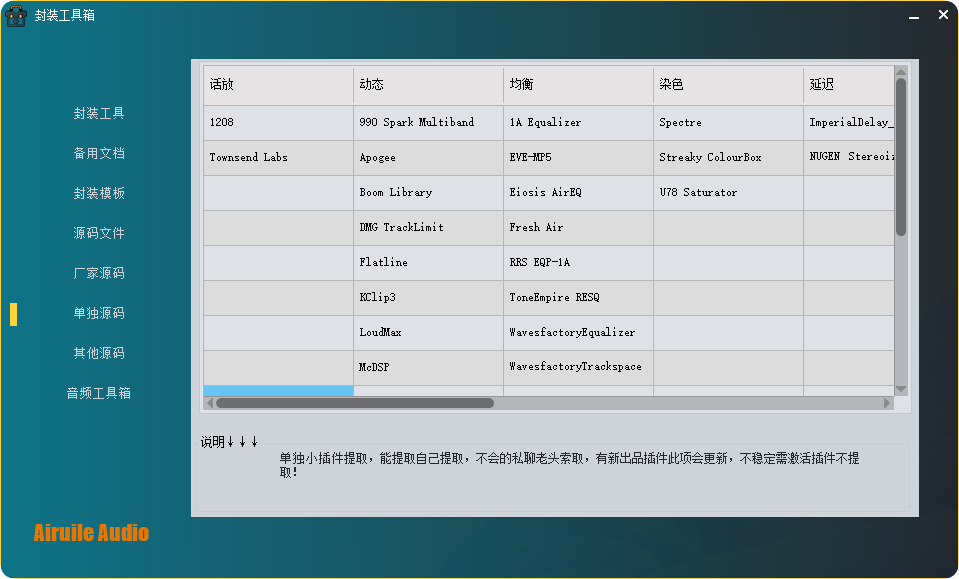The width and height of the screenshot is (959, 579).
Task: Click the 话放 column header
Action: tap(278, 85)
